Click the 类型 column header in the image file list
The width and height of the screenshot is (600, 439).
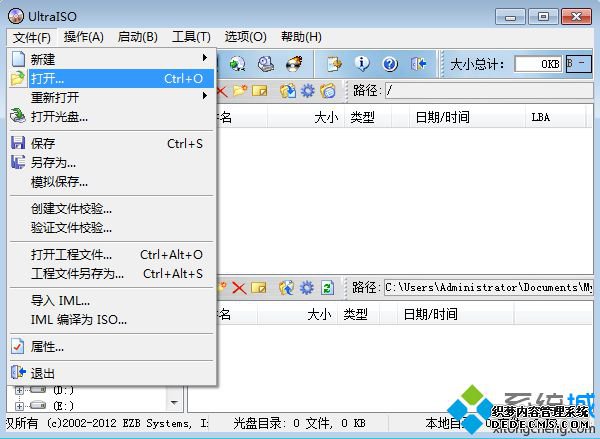(x=368, y=117)
